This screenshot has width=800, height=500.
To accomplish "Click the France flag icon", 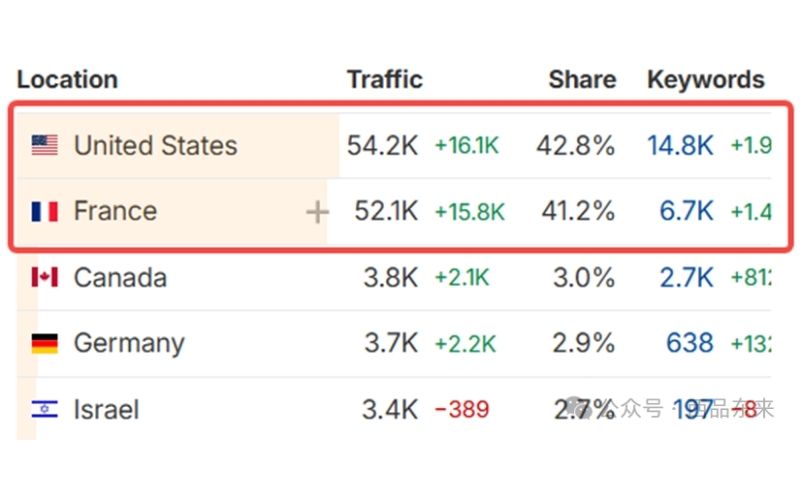I will click(x=44, y=211).
